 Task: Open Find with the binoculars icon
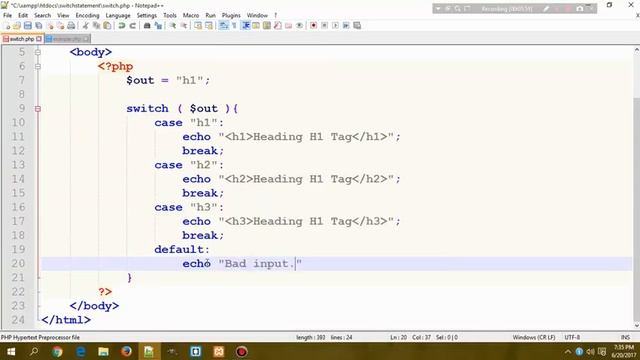147,26
